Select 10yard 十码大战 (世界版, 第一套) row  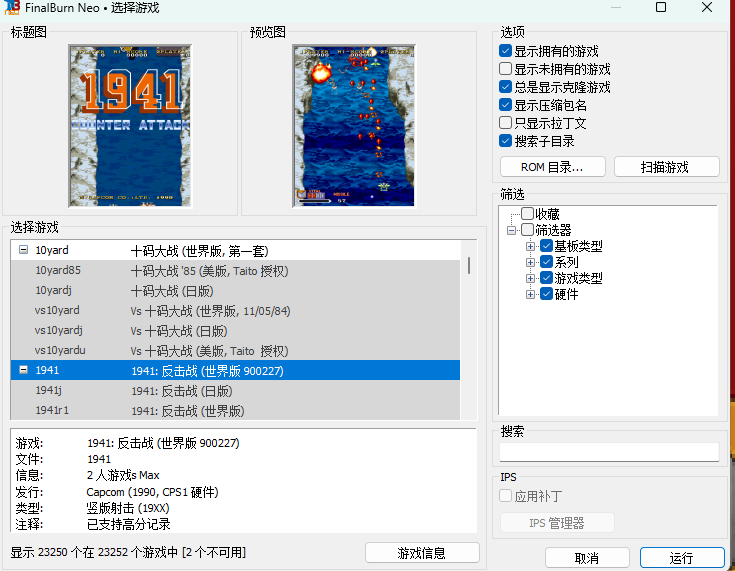[235, 250]
